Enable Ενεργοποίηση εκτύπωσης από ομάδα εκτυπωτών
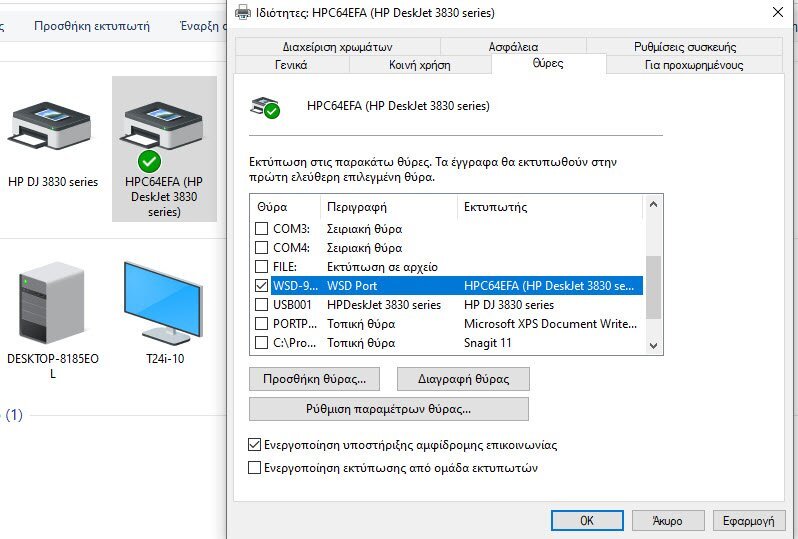The width and height of the screenshot is (798, 539). [x=254, y=467]
